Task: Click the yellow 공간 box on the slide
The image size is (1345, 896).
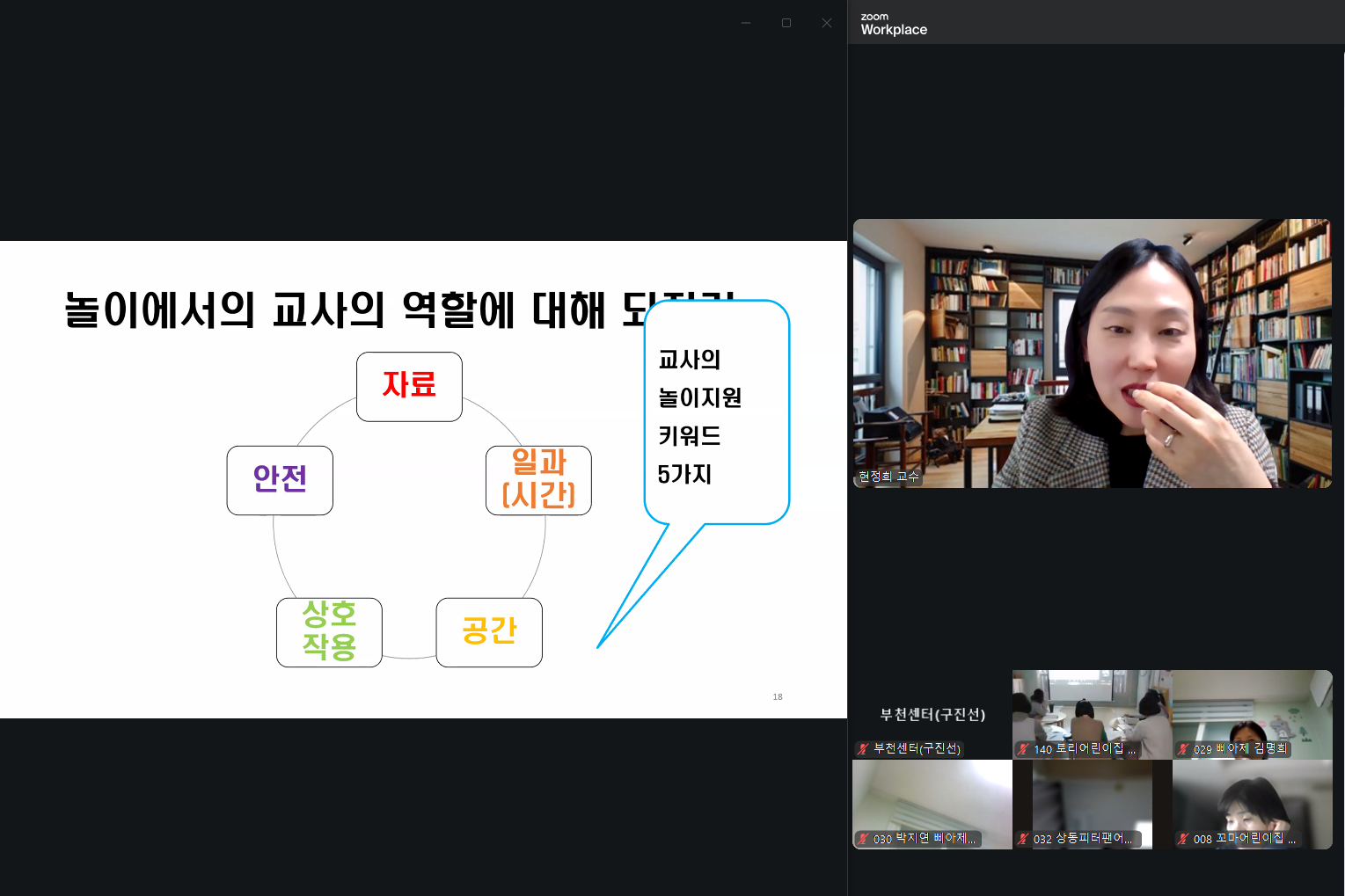Action: [489, 631]
